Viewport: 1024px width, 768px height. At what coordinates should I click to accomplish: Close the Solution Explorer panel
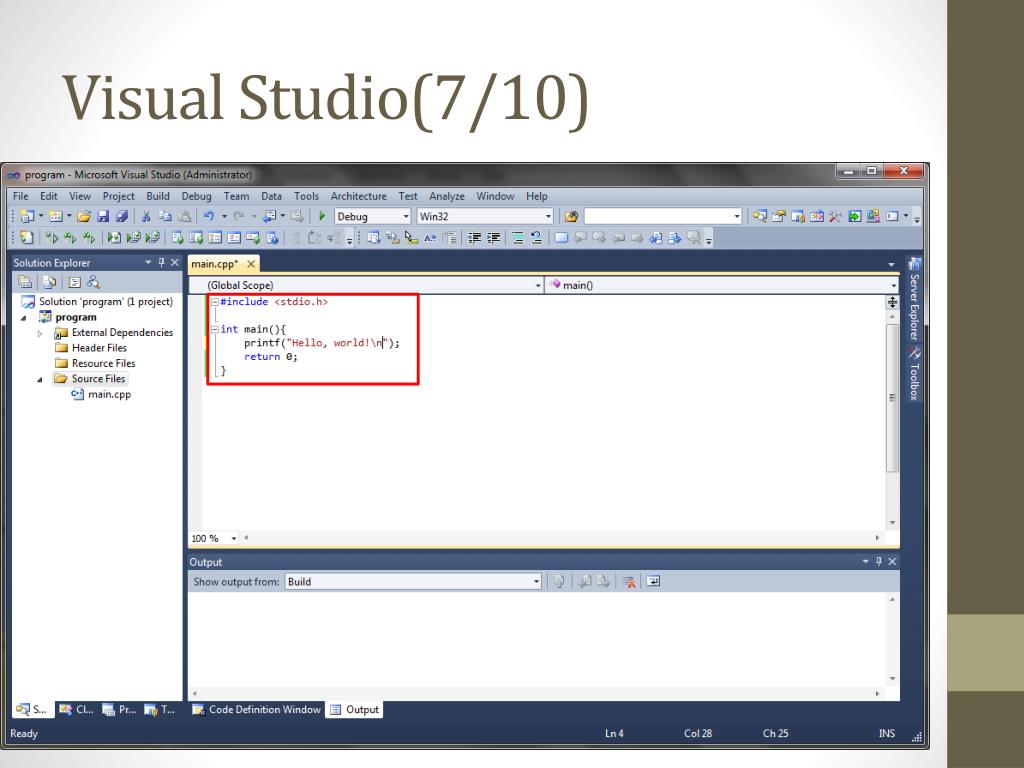[x=174, y=263]
